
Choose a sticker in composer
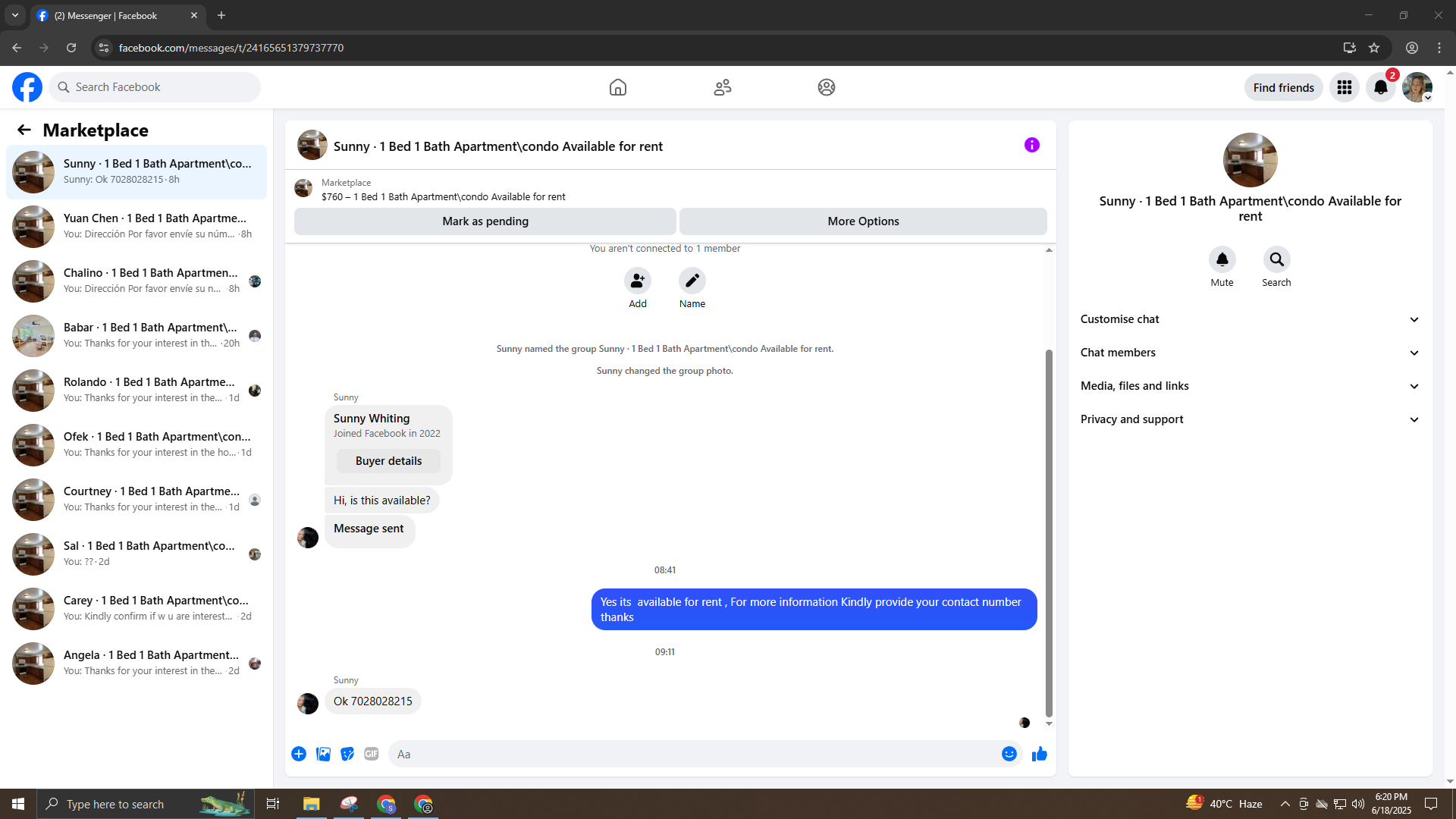[x=347, y=754]
